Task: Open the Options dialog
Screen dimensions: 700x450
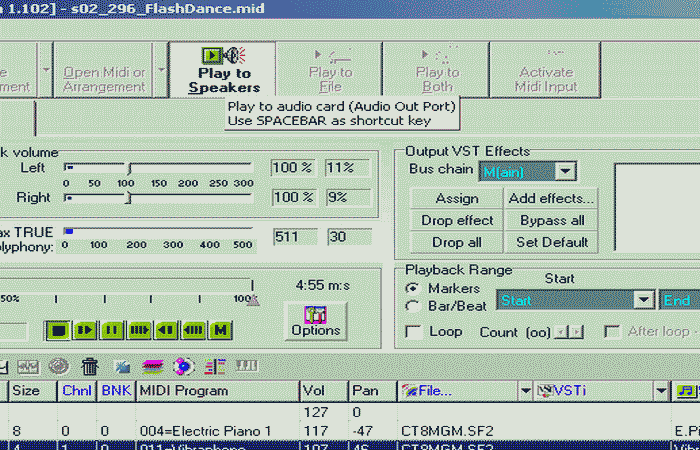Action: pyautogui.click(x=316, y=320)
